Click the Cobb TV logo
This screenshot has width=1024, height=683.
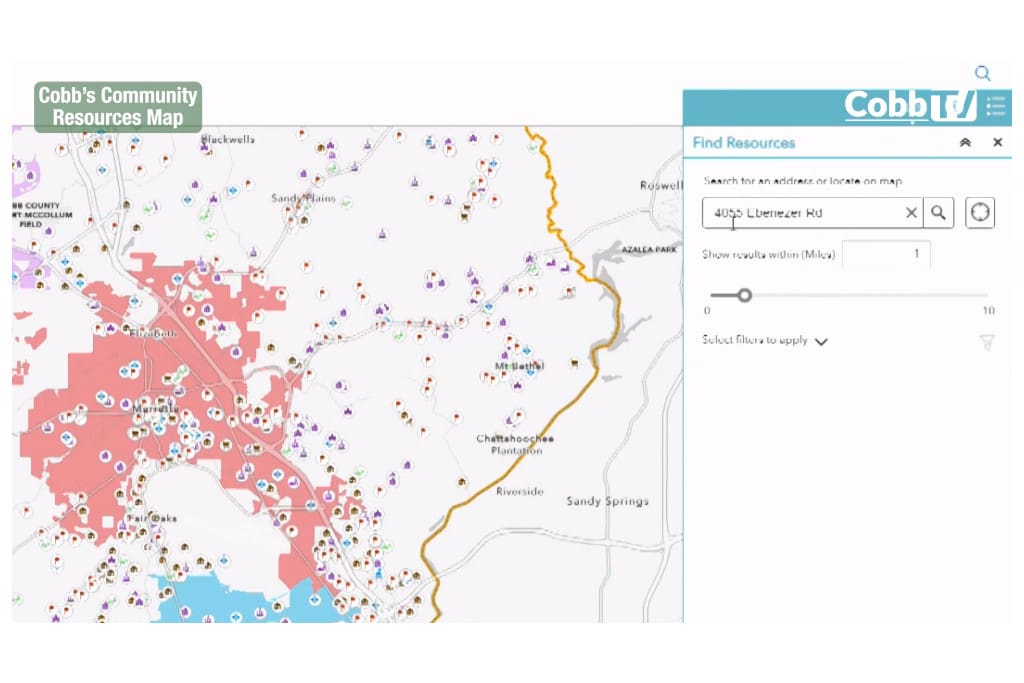pyautogui.click(x=910, y=106)
